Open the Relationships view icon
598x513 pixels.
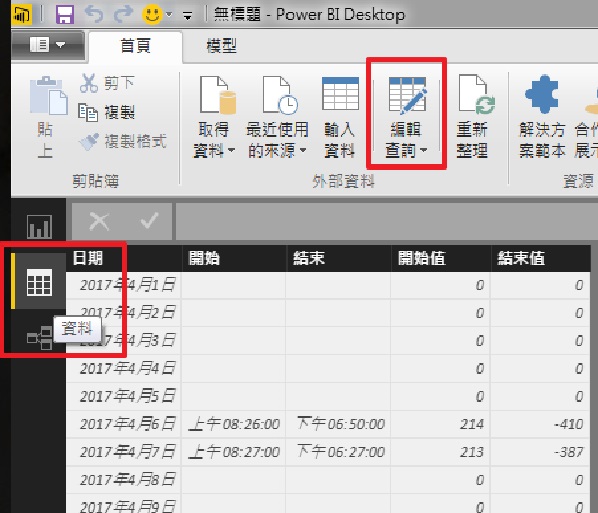39,338
